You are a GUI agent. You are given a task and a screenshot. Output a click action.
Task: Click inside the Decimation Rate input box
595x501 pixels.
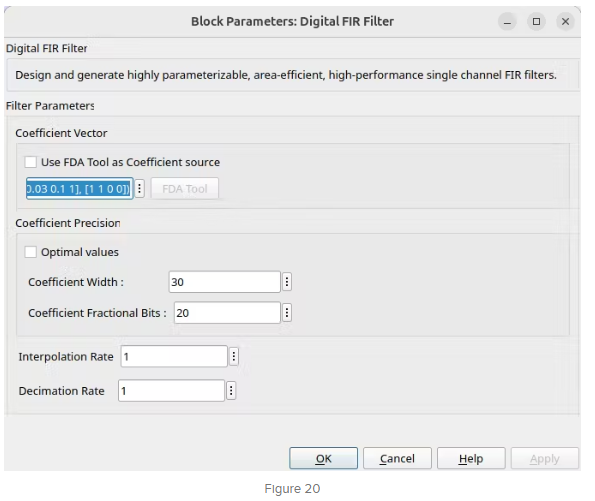tap(172, 391)
